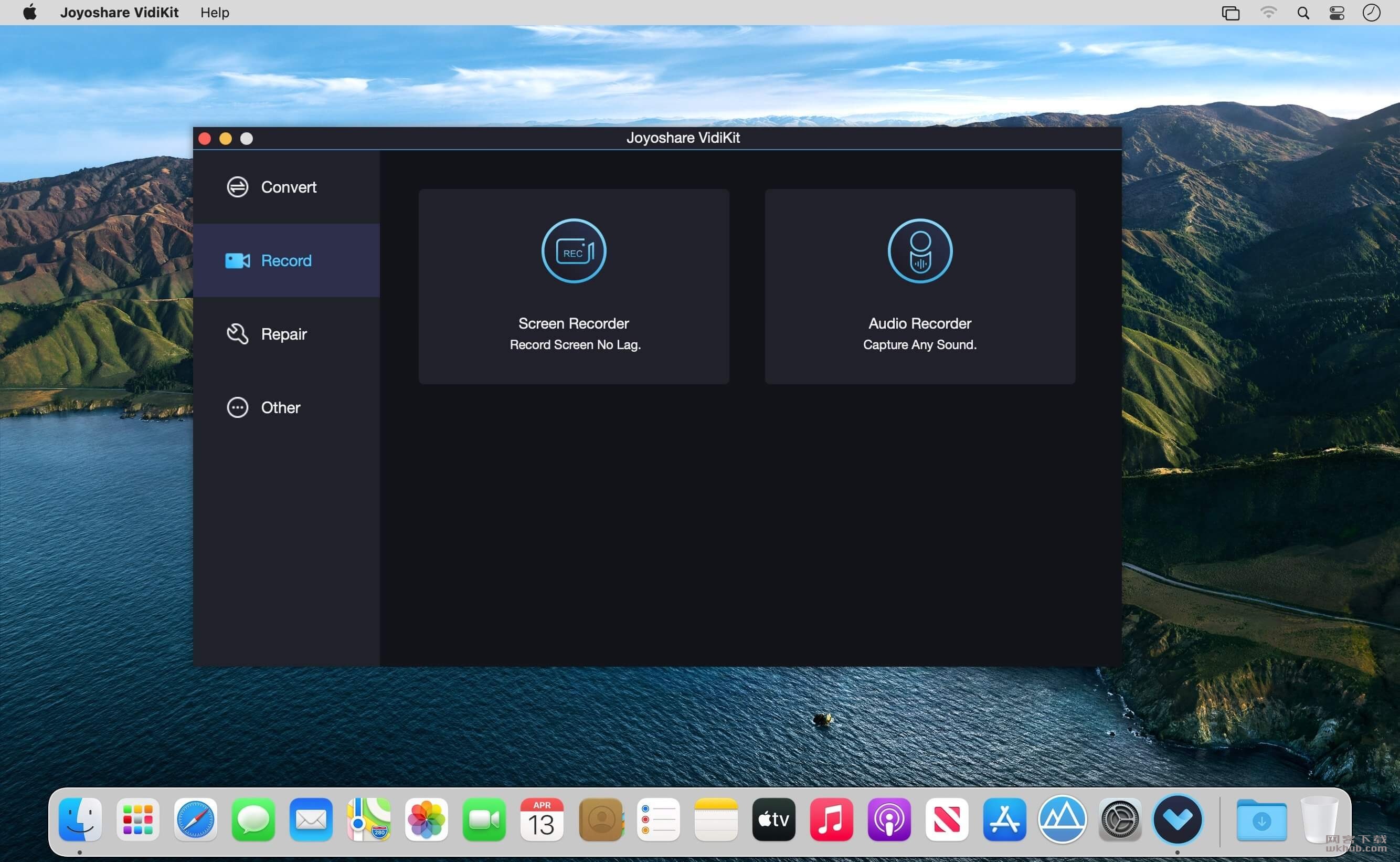The image size is (1400, 862).
Task: Click the Wi-Fi status icon
Action: [x=1268, y=13]
